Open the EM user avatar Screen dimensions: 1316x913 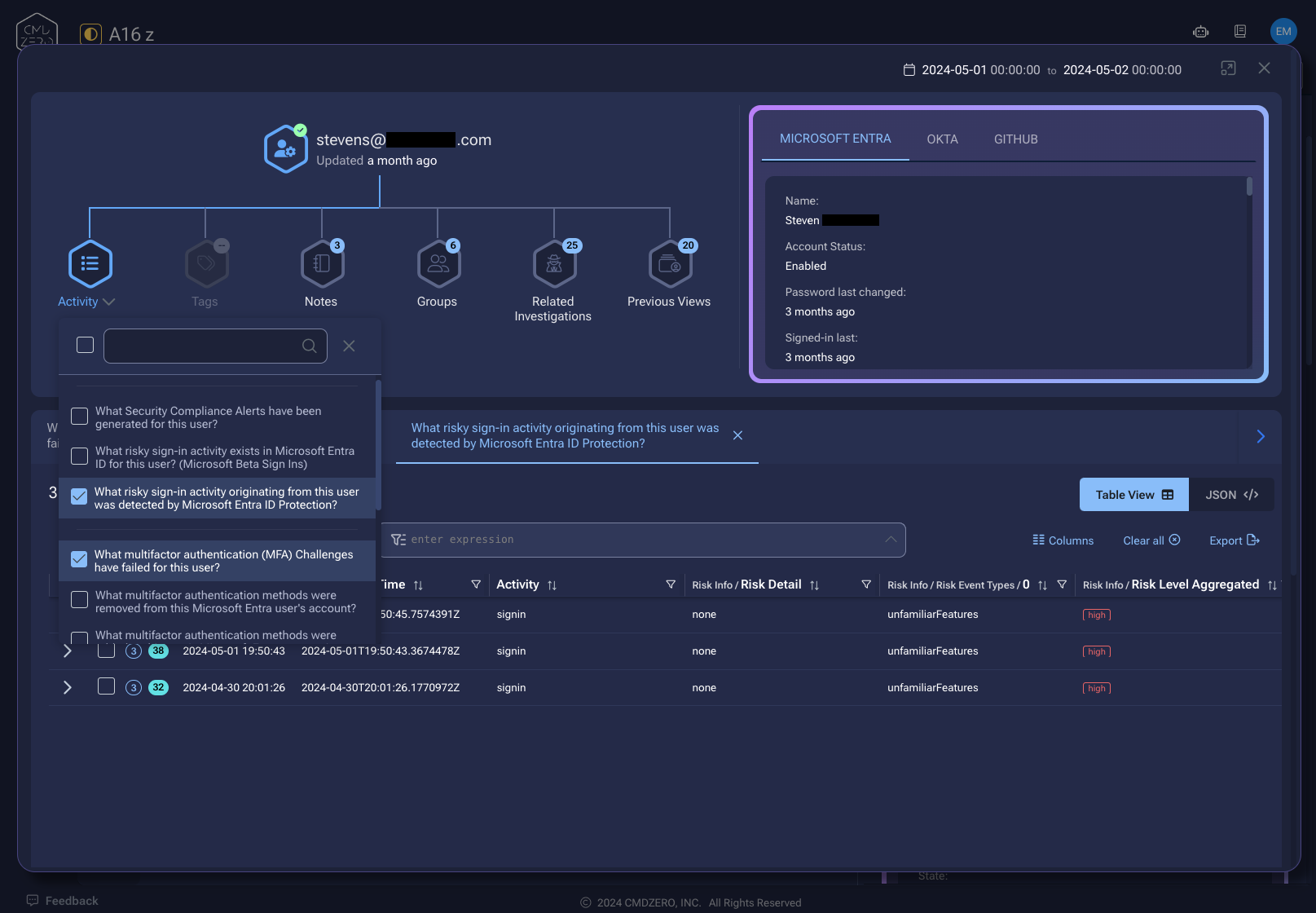[1283, 31]
